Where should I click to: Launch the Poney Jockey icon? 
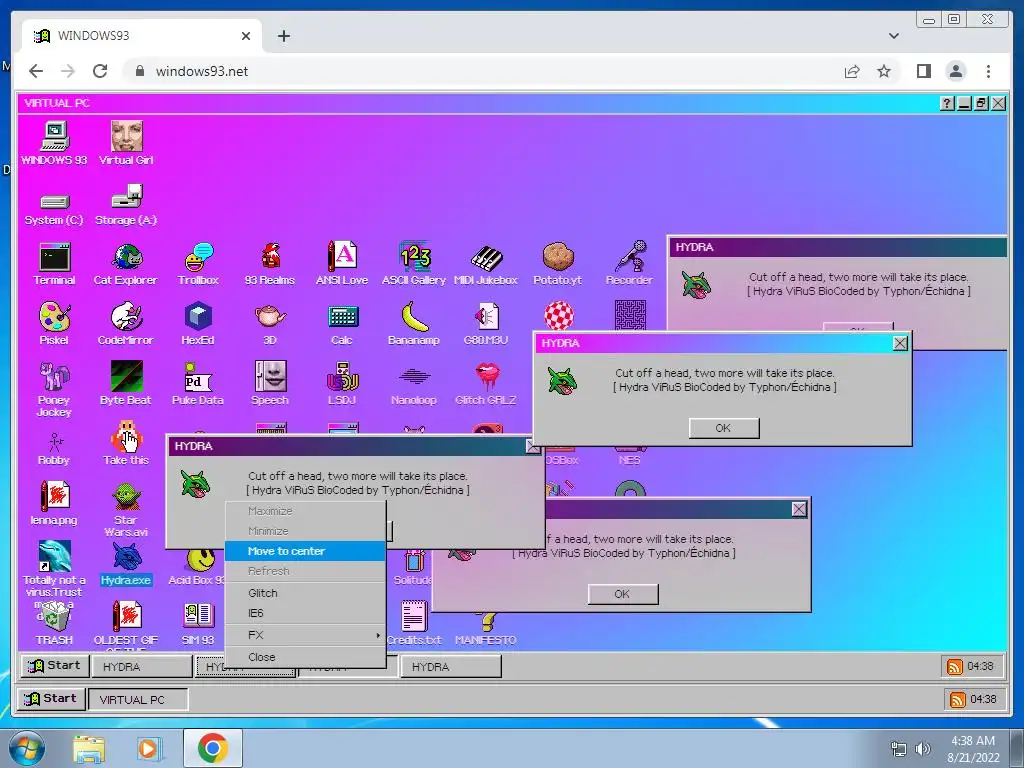[x=54, y=390]
